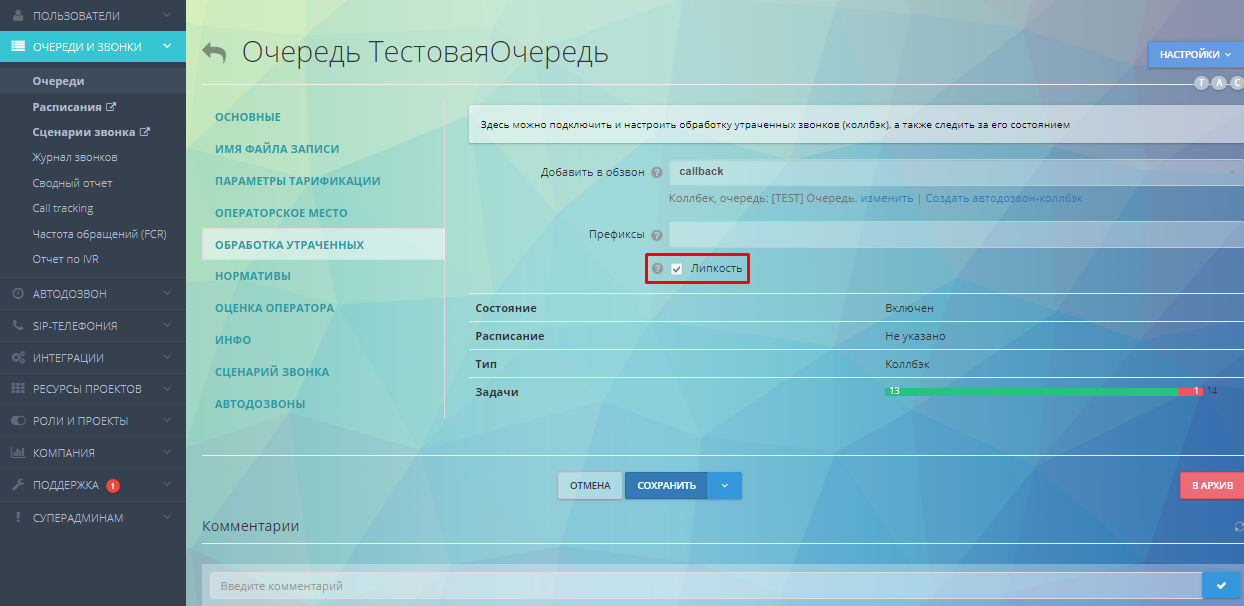1244x606 pixels.
Task: Click the help icon left of Липкость checkbox
Action: 658,268
